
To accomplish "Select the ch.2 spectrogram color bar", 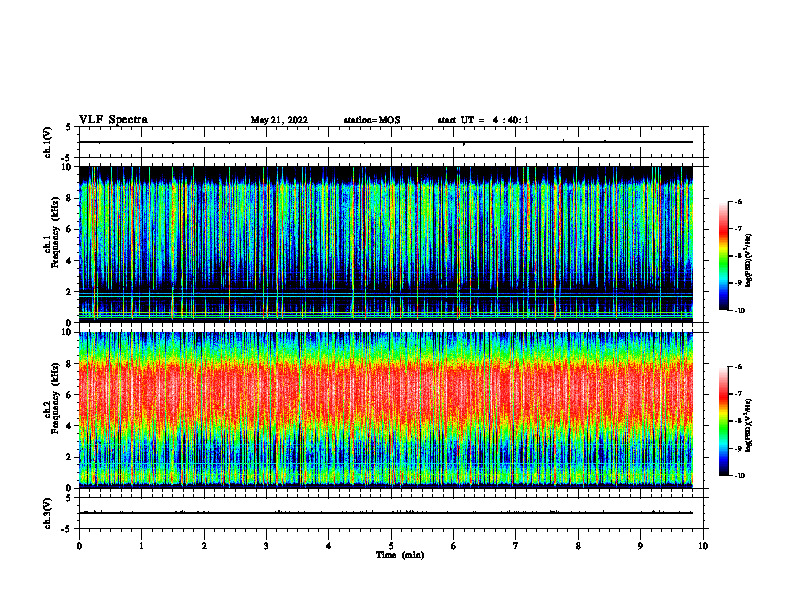I will 723,421.
